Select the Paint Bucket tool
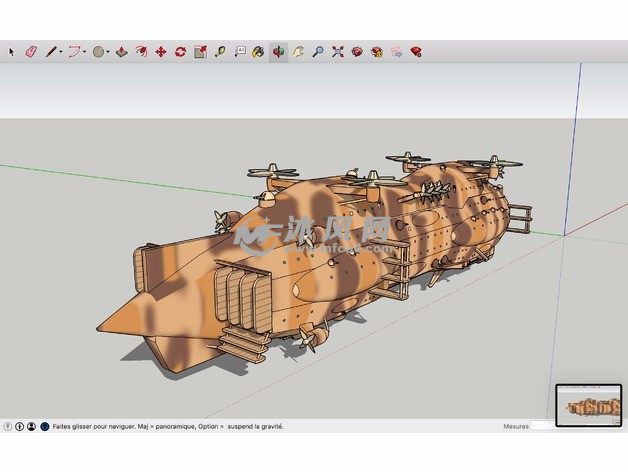 [258, 51]
